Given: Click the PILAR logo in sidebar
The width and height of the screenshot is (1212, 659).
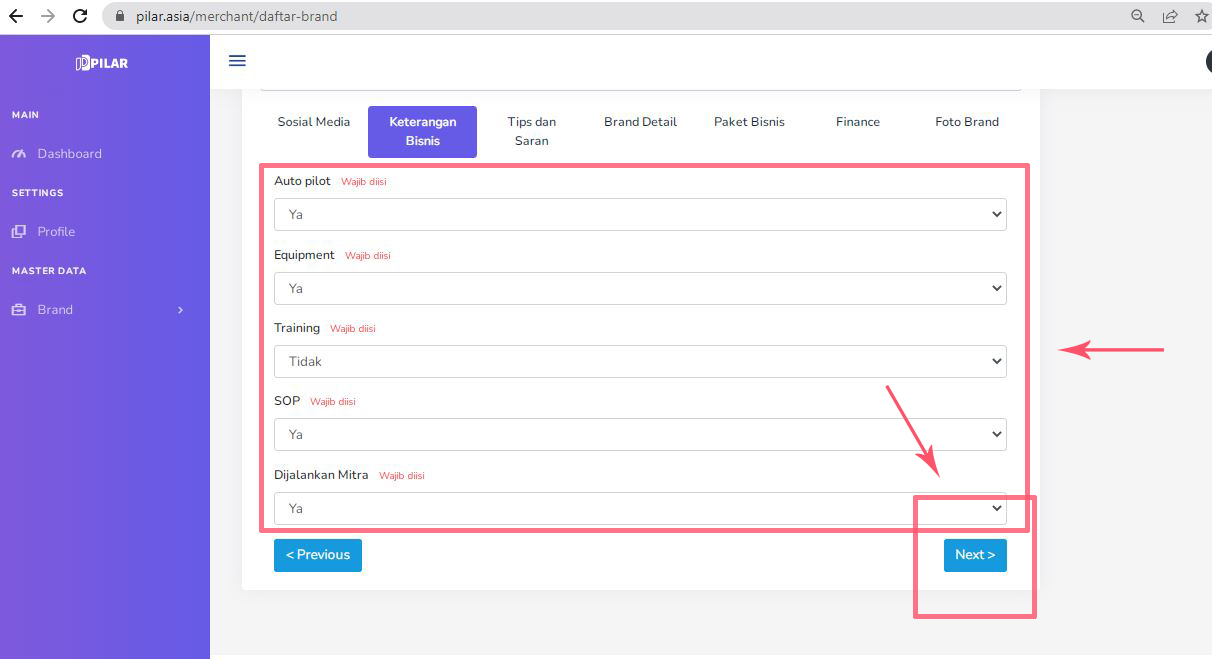Looking at the screenshot, I should [102, 63].
